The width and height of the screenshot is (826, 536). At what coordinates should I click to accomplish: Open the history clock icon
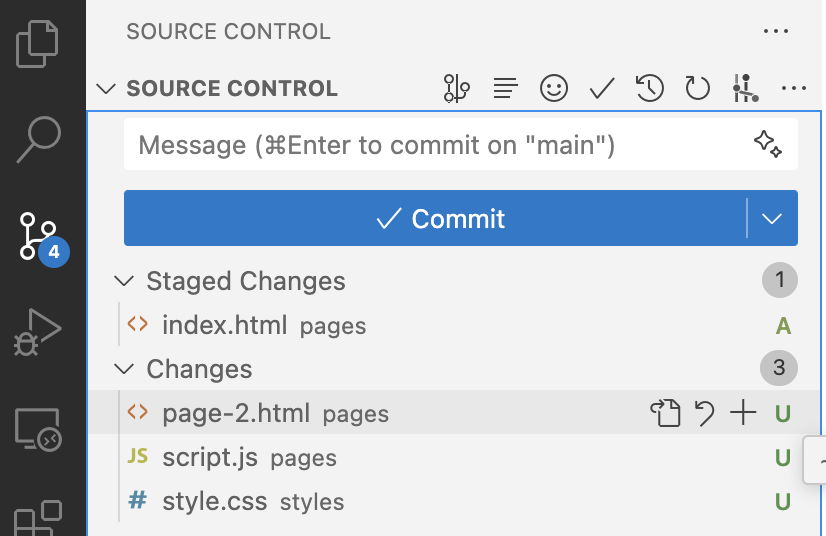pos(650,88)
